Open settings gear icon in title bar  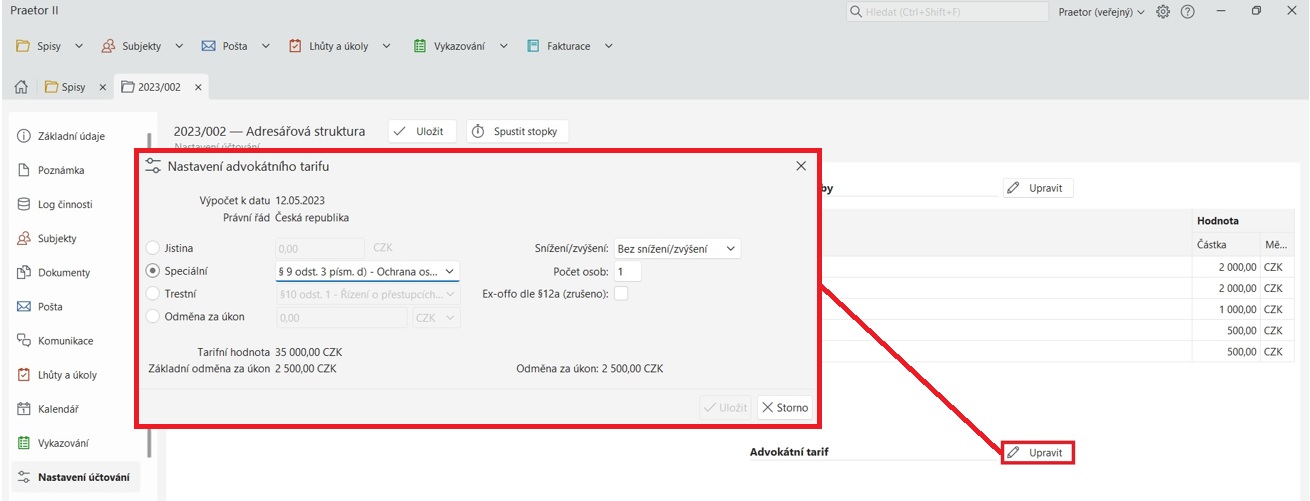tap(1163, 12)
